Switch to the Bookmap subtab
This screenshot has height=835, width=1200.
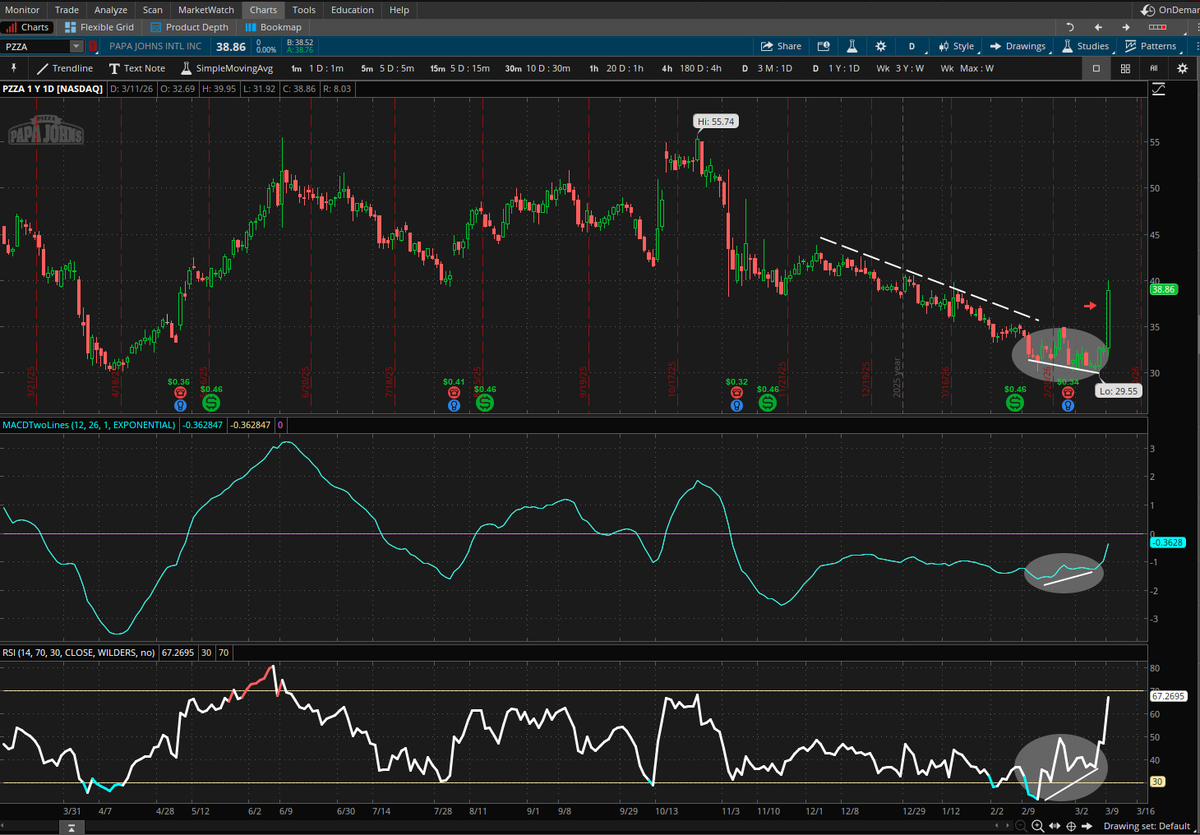click(x=273, y=27)
